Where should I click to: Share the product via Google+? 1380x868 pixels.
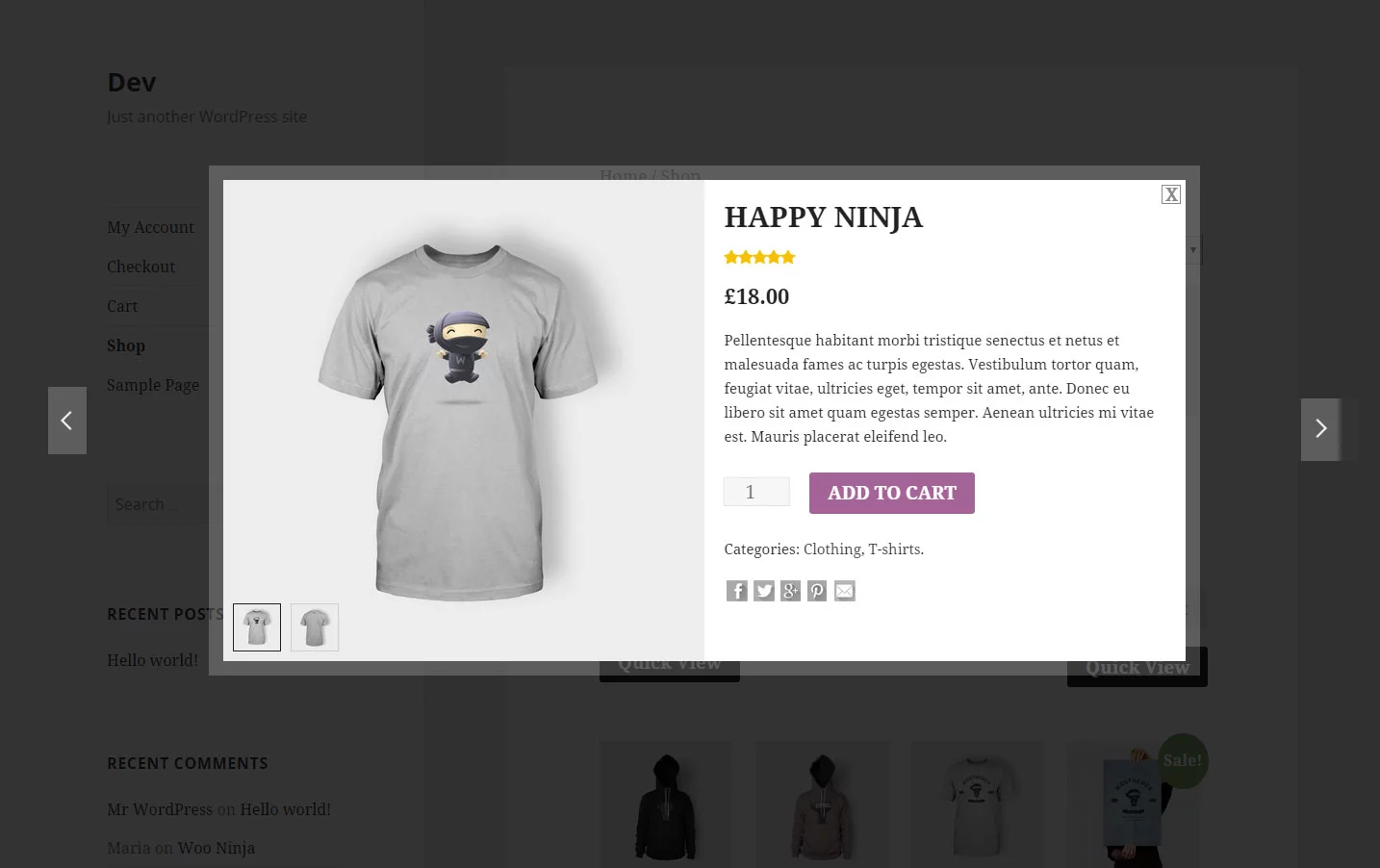[790, 590]
